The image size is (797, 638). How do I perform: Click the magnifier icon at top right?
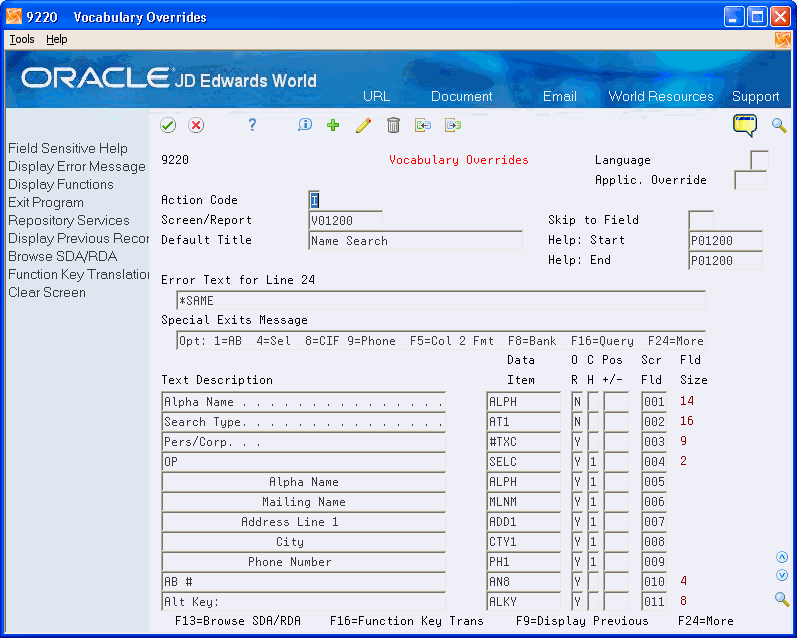point(779,125)
